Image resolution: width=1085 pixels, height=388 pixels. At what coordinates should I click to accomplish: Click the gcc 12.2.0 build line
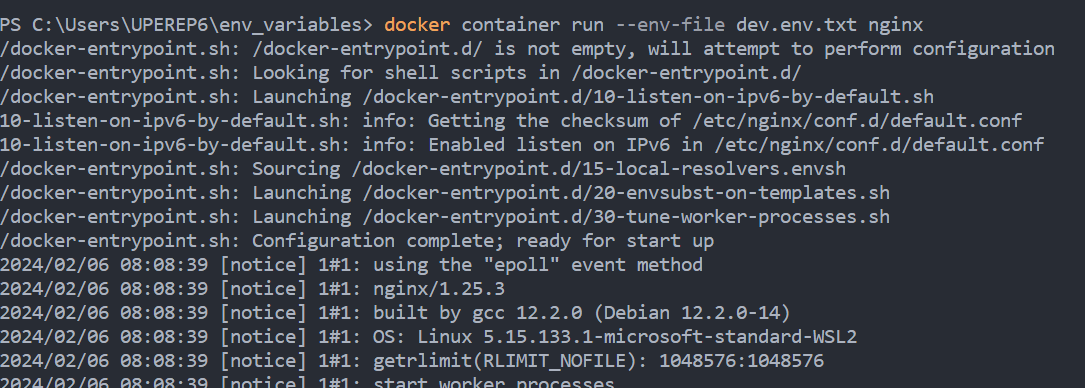click(x=395, y=313)
